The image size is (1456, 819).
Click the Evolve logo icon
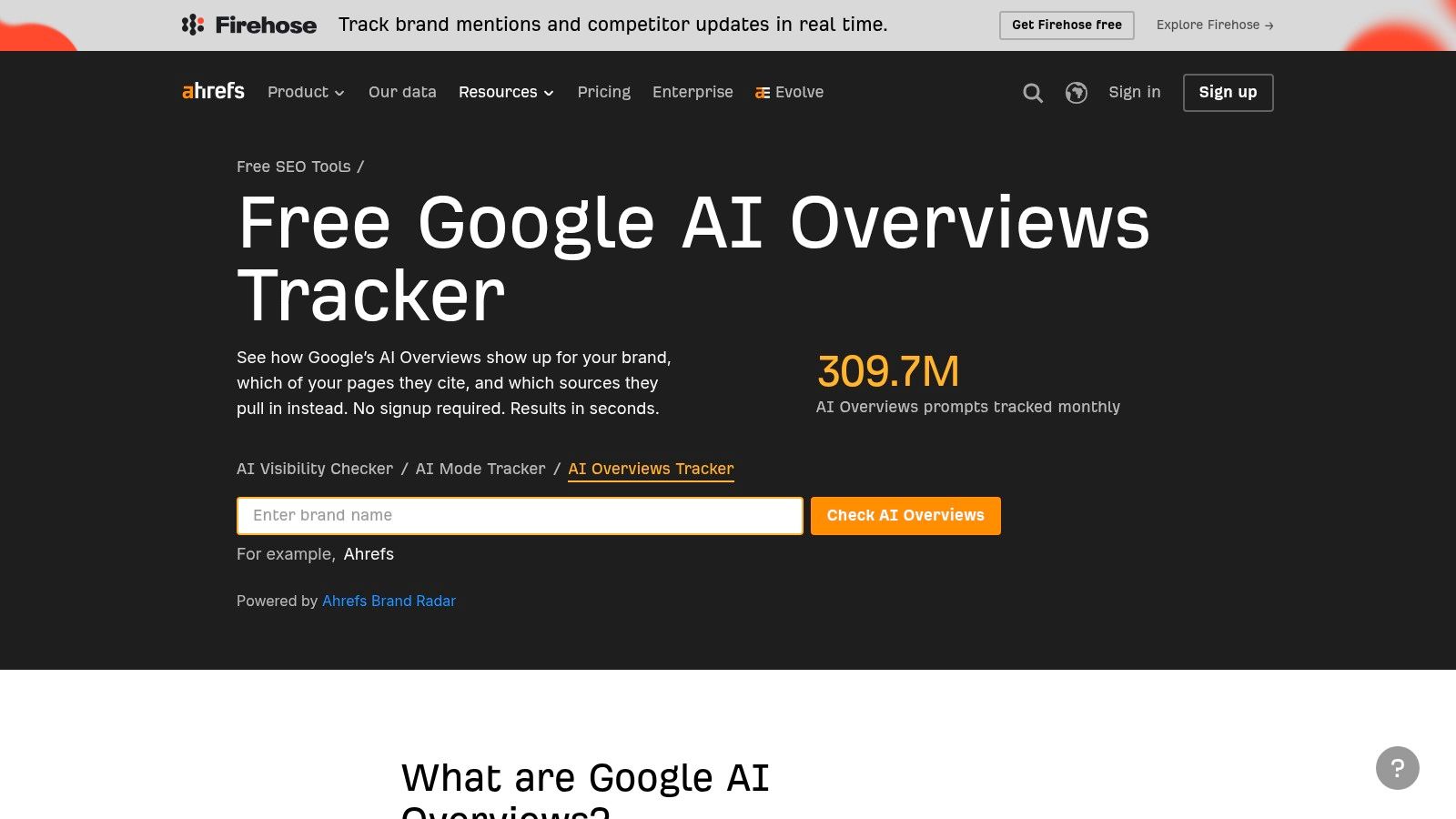[763, 93]
